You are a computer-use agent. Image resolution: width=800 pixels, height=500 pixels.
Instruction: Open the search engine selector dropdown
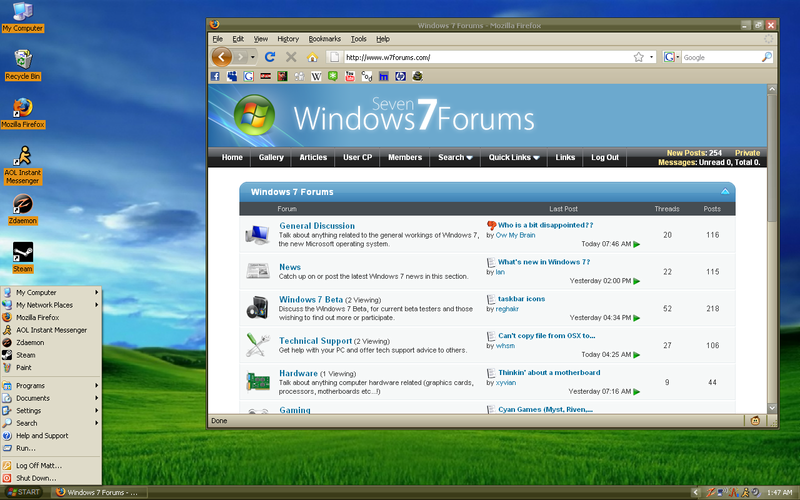click(x=671, y=57)
